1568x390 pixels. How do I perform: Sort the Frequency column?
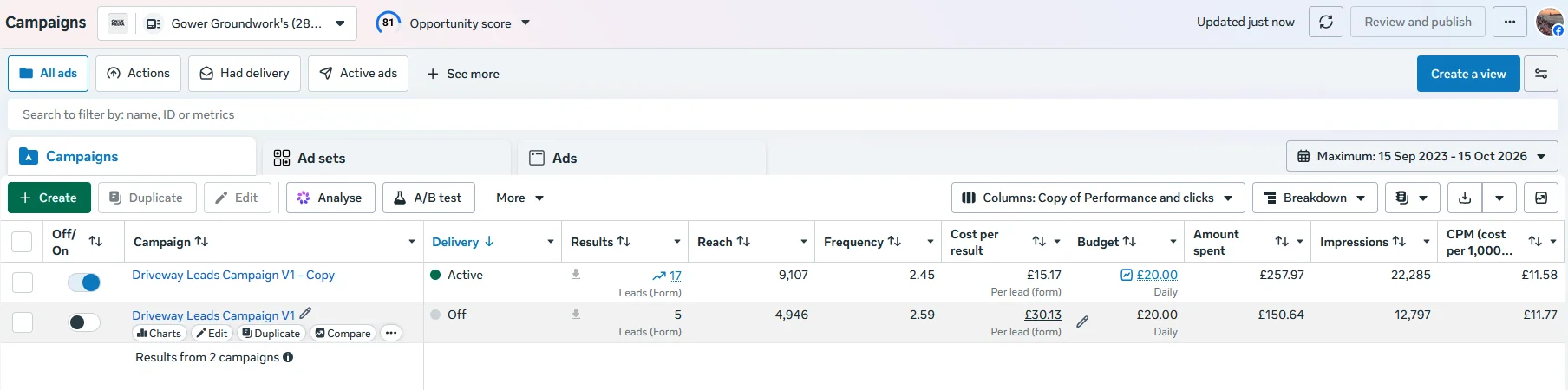pos(894,241)
